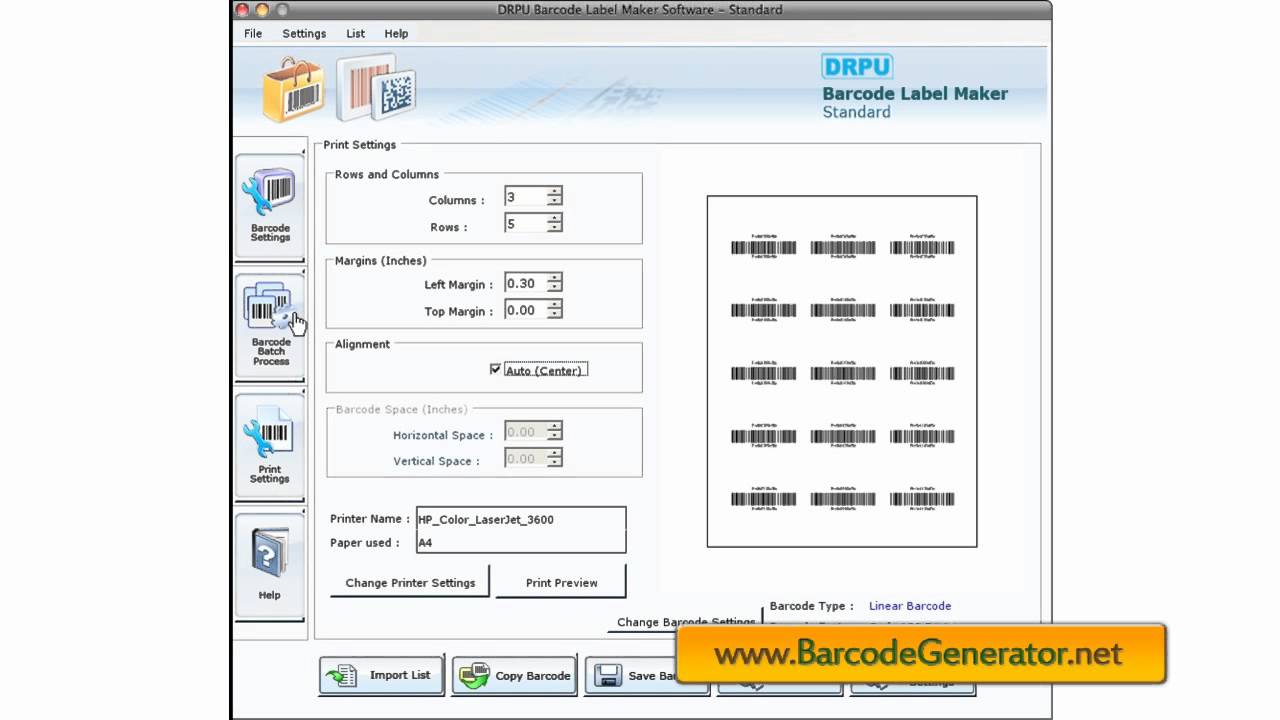Click the Print Preview button

pos(561,582)
